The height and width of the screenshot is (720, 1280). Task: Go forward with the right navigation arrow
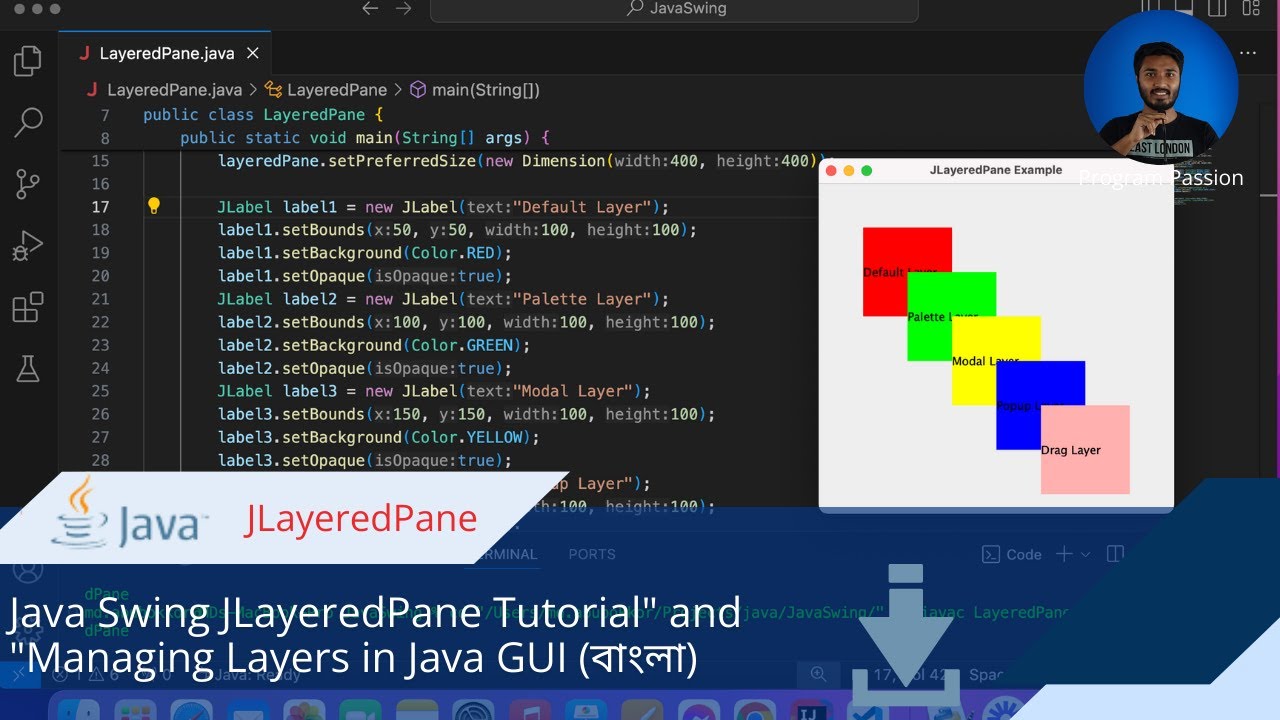click(403, 8)
